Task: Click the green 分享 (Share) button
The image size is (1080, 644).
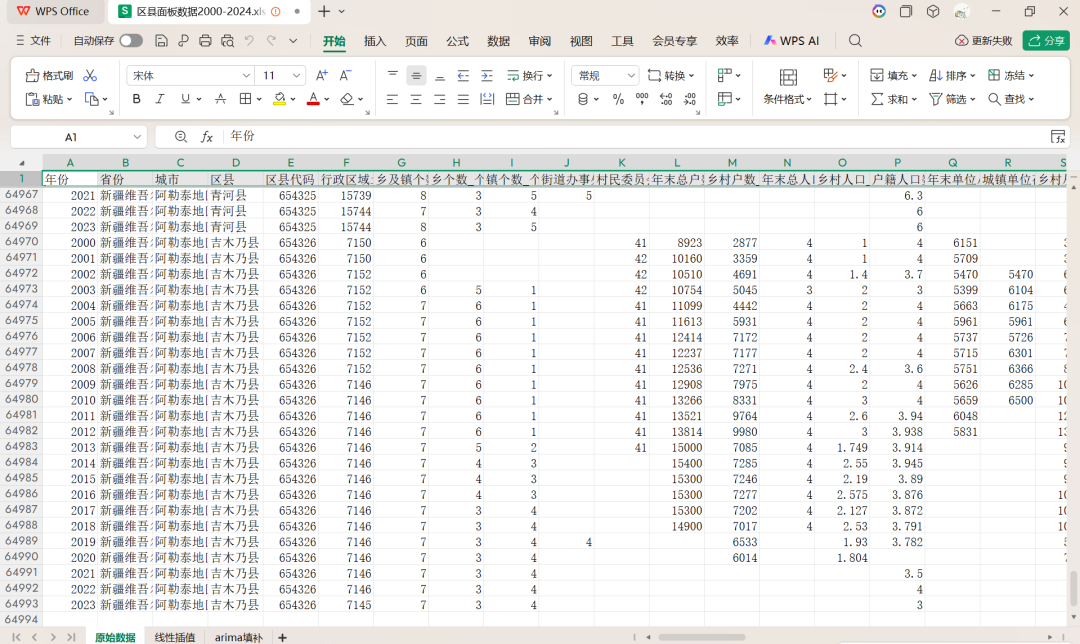Action: point(1045,41)
